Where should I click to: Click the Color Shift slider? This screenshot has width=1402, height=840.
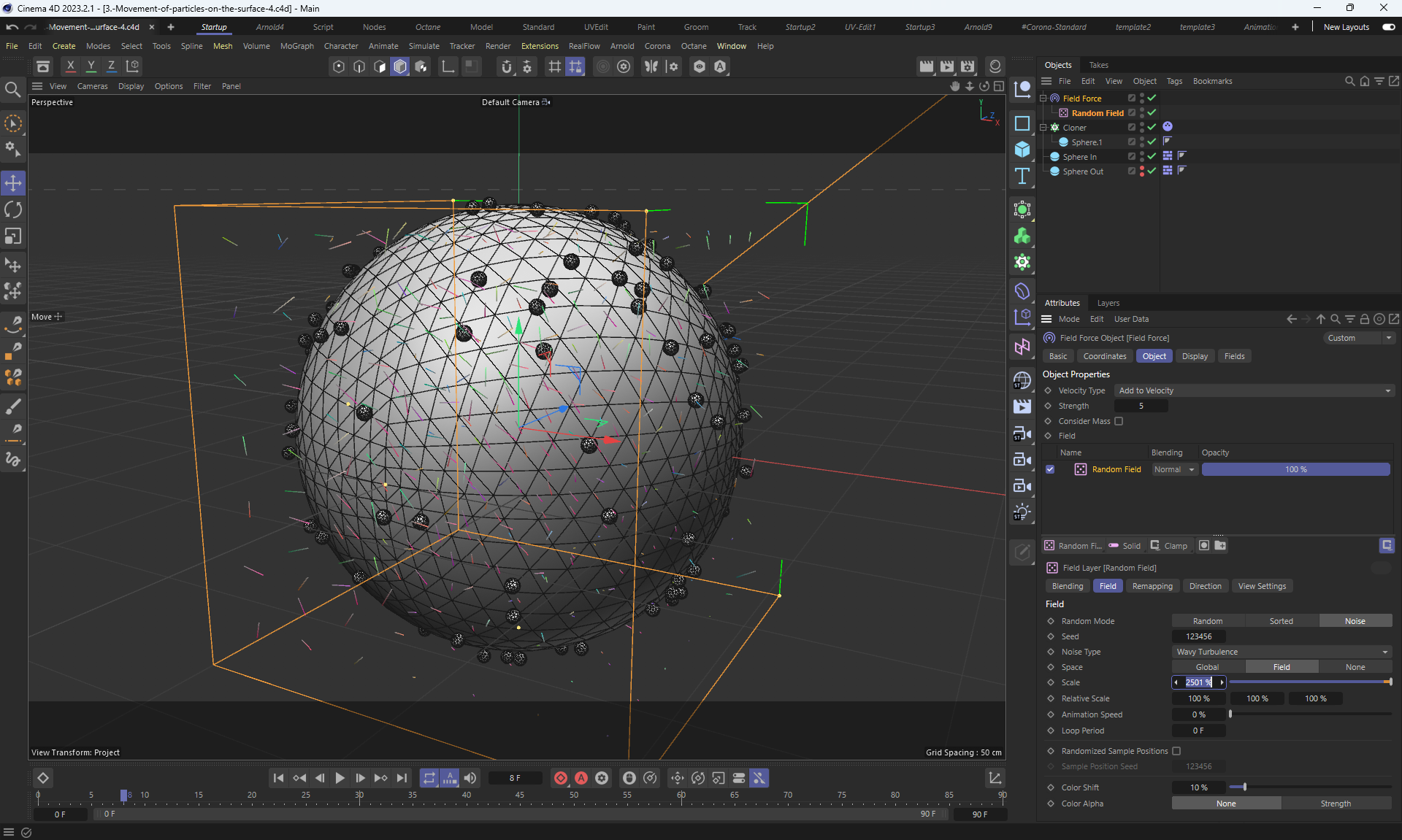pyautogui.click(x=1309, y=787)
